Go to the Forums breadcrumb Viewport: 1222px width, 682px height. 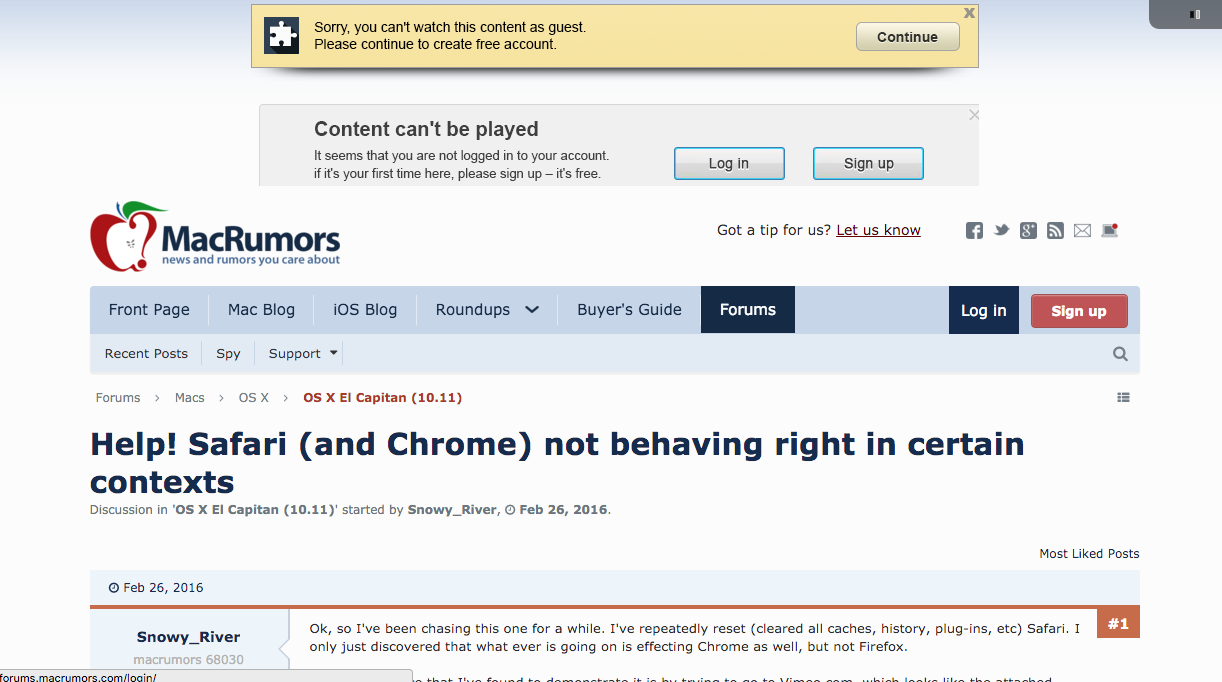(x=118, y=398)
